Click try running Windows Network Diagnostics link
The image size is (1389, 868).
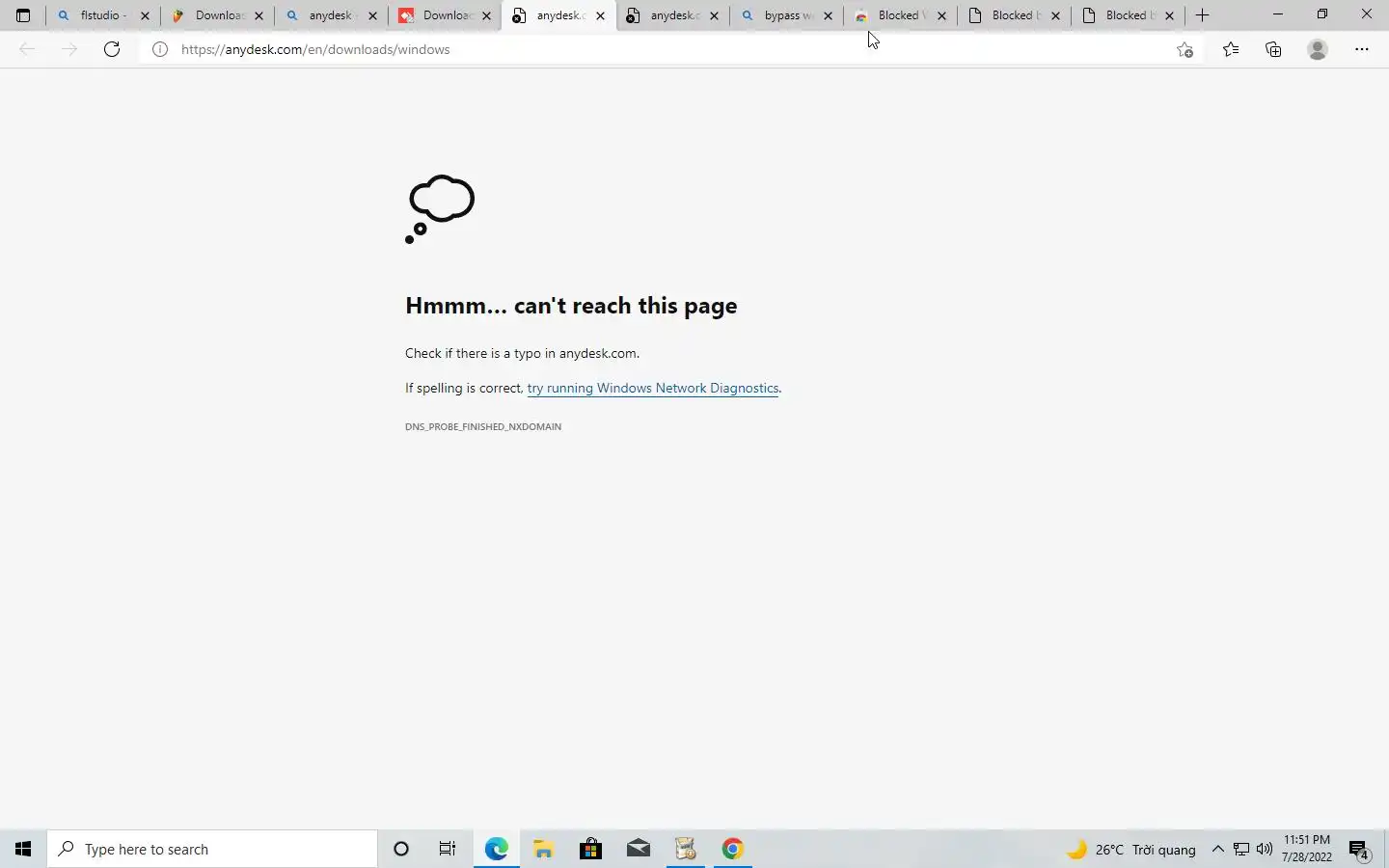click(653, 388)
